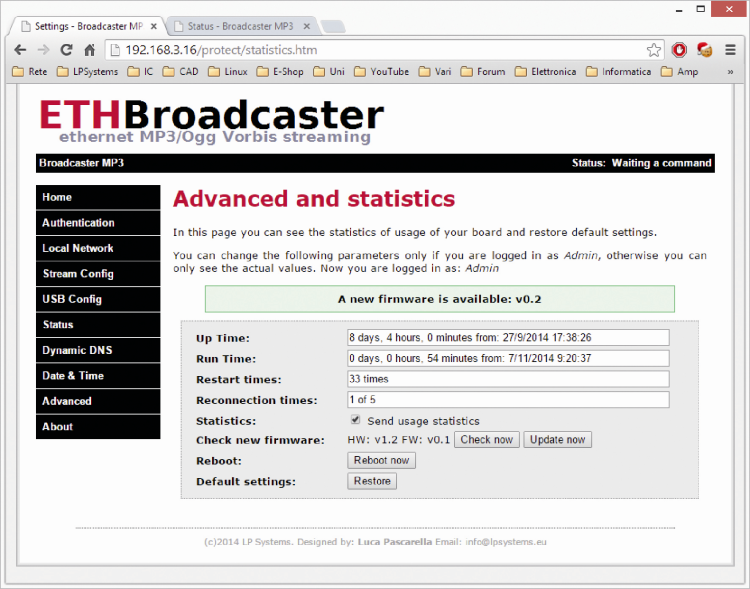Toggle the Send usage statistics checkbox
Image resolution: width=750 pixels, height=589 pixels.
point(355,421)
